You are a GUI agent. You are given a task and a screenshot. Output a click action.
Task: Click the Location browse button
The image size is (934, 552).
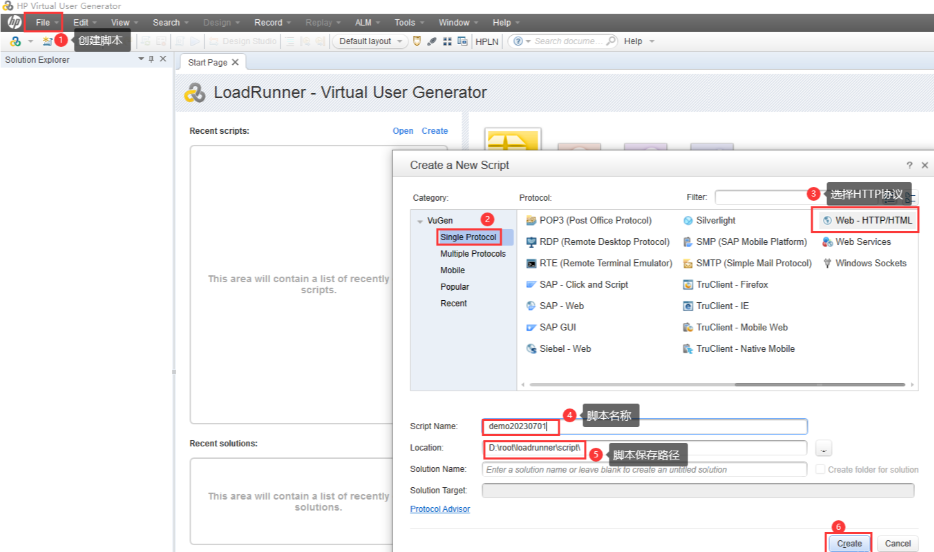[824, 448]
